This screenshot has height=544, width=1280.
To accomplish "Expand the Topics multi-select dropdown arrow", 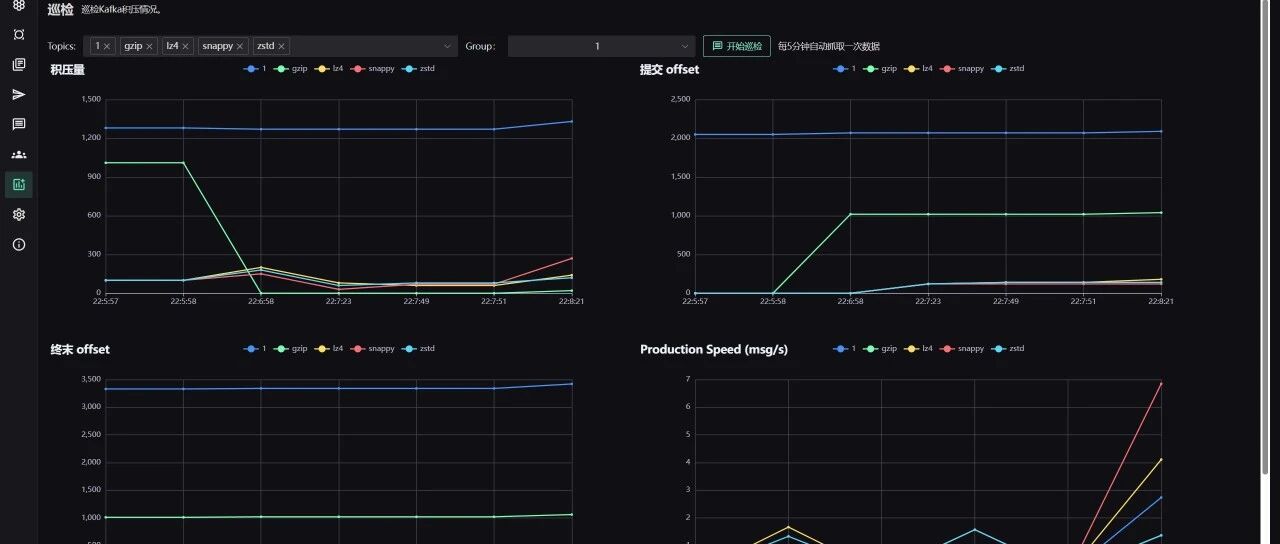I will tap(447, 46).
